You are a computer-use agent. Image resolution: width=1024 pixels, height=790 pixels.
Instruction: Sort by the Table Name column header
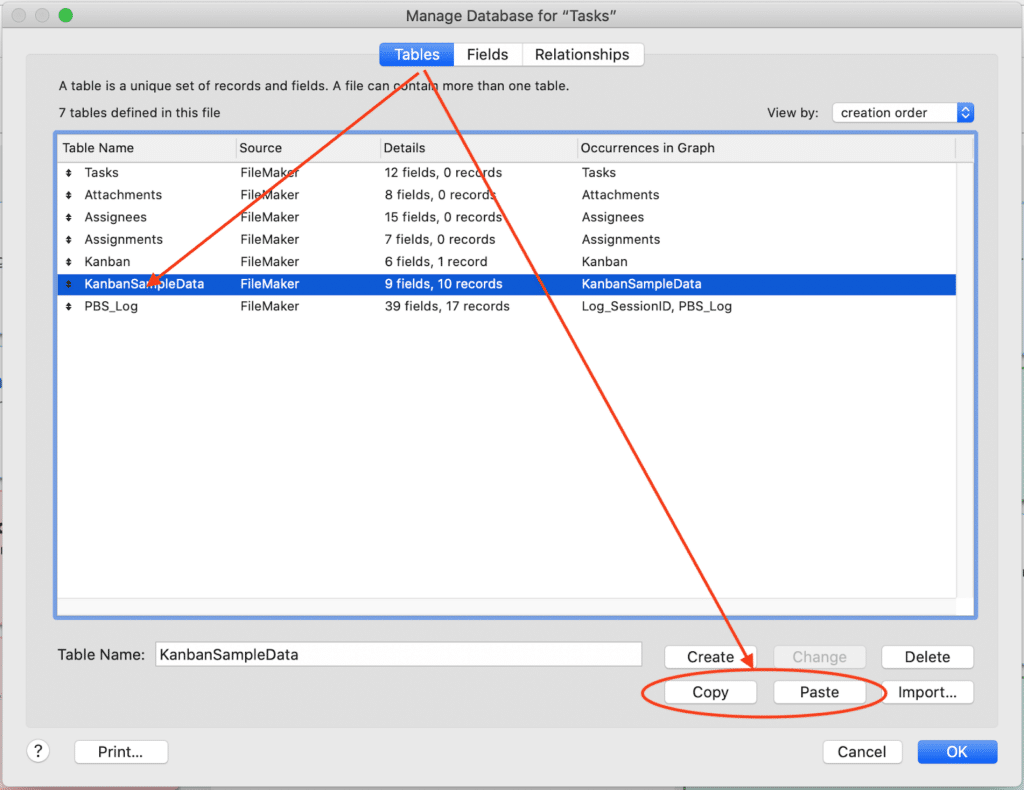[x=146, y=148]
